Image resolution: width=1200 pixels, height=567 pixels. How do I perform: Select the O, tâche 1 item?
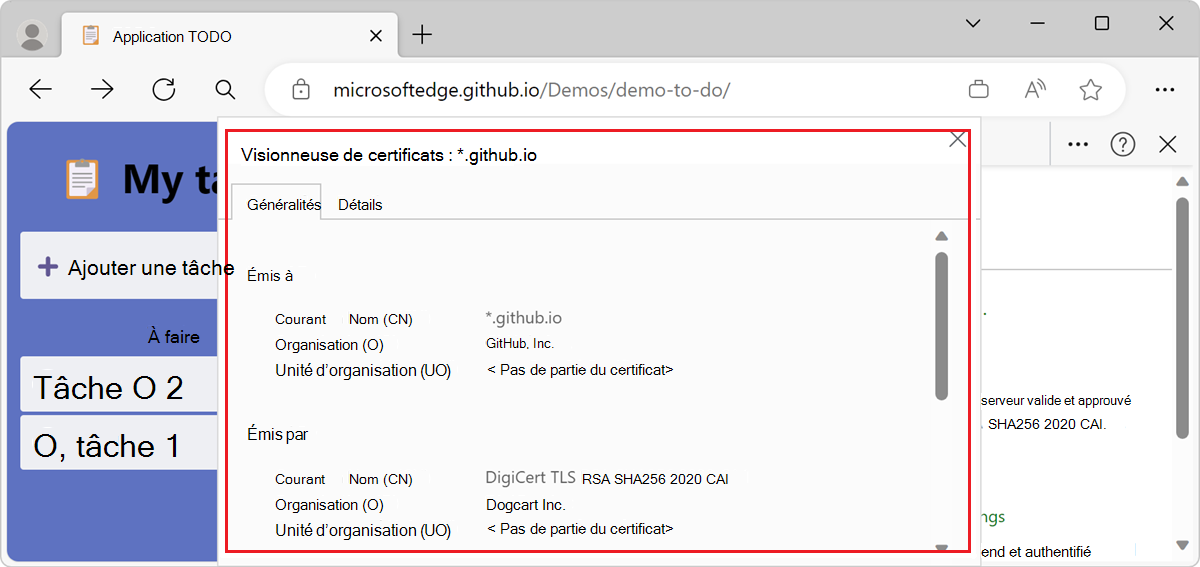(119, 444)
